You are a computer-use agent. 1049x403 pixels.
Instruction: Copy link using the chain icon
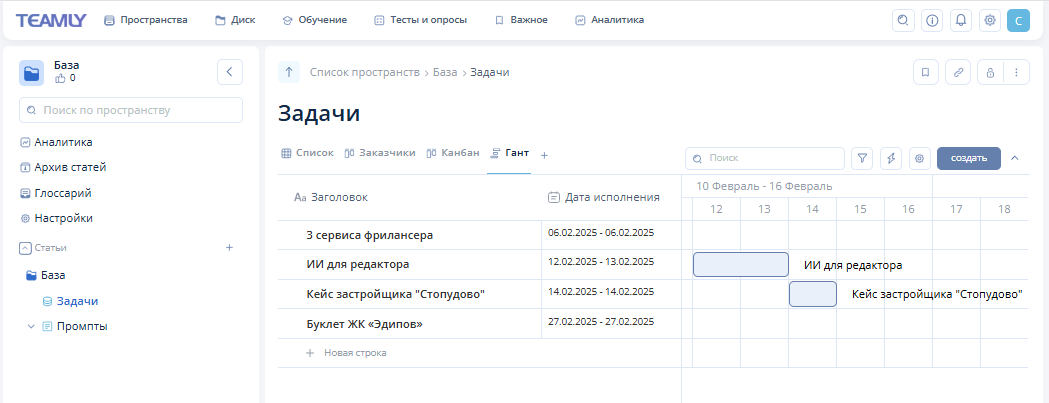tap(958, 72)
